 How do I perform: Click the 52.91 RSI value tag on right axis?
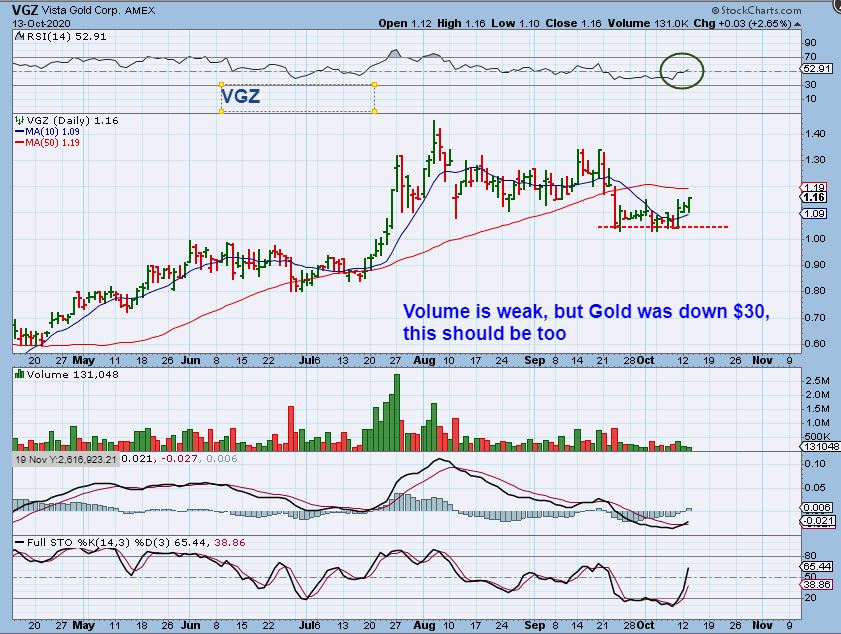[x=817, y=69]
